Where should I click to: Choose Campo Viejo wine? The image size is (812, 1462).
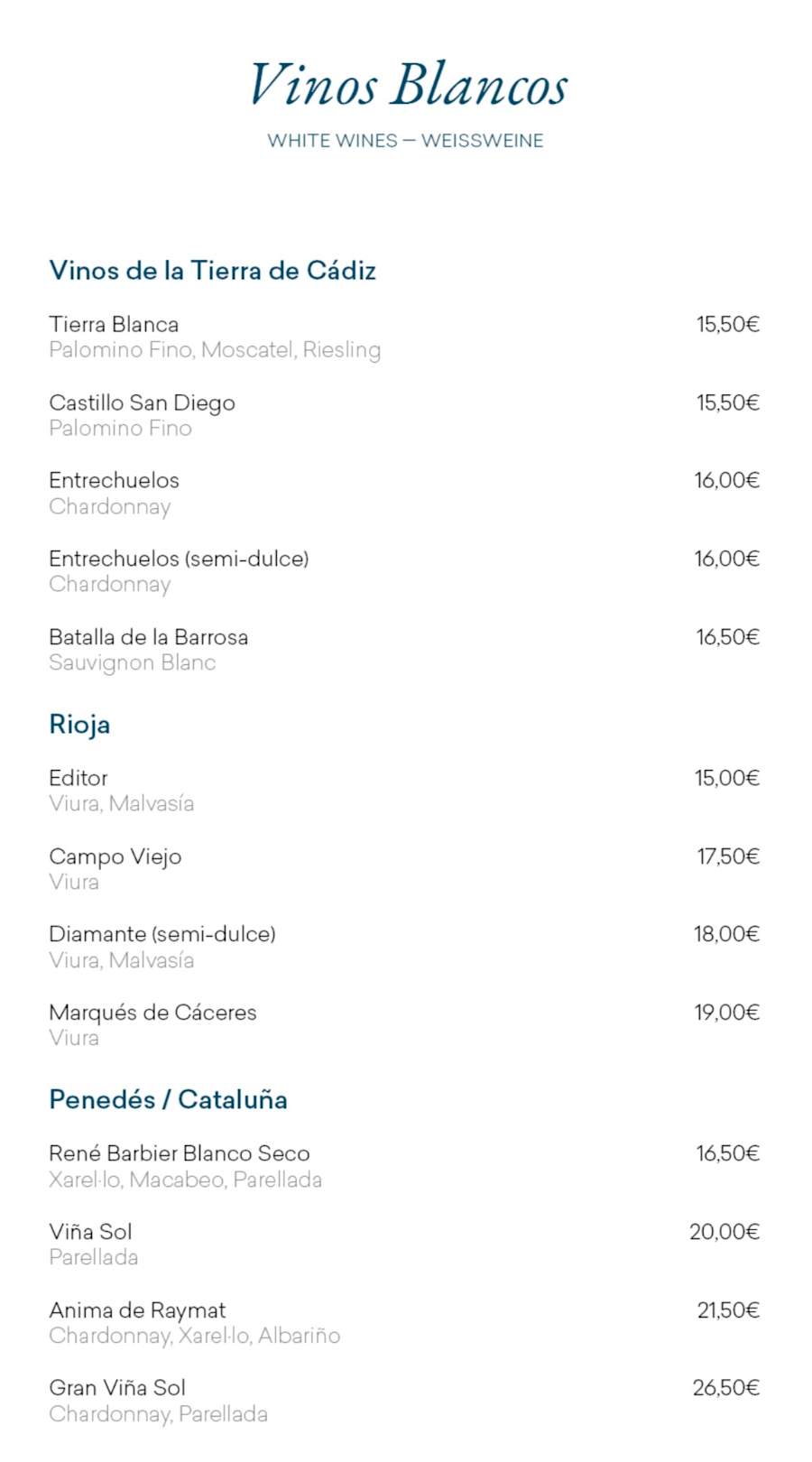pyautogui.click(x=115, y=856)
